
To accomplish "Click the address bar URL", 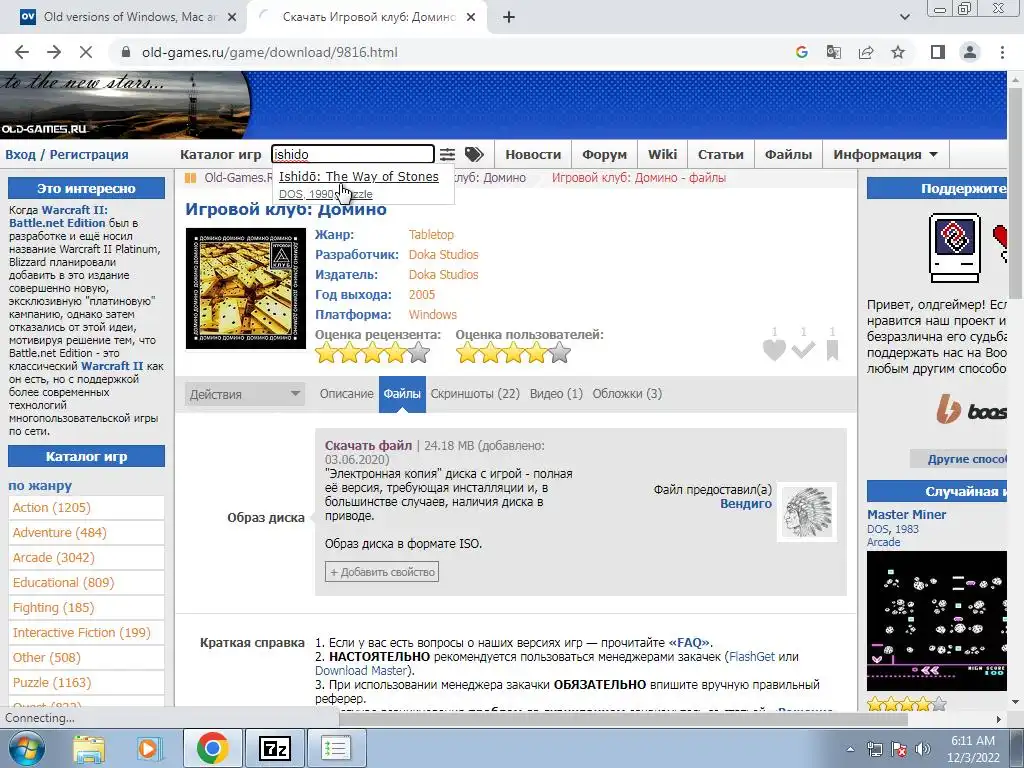I will pyautogui.click(x=270, y=52).
